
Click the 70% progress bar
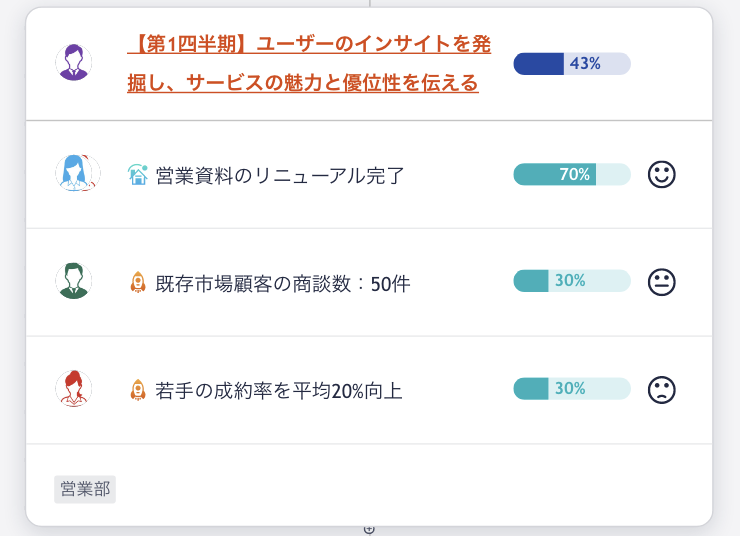click(x=572, y=174)
